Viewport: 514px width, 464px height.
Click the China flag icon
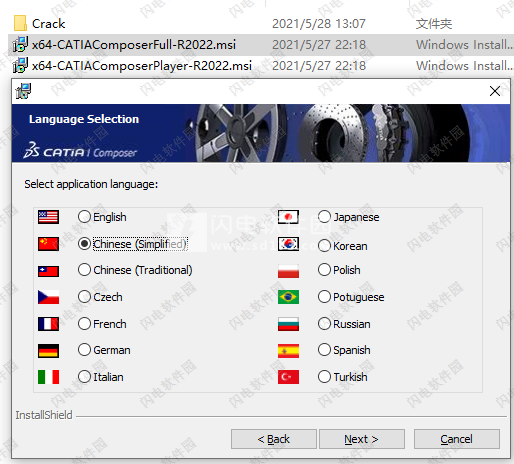[48, 244]
